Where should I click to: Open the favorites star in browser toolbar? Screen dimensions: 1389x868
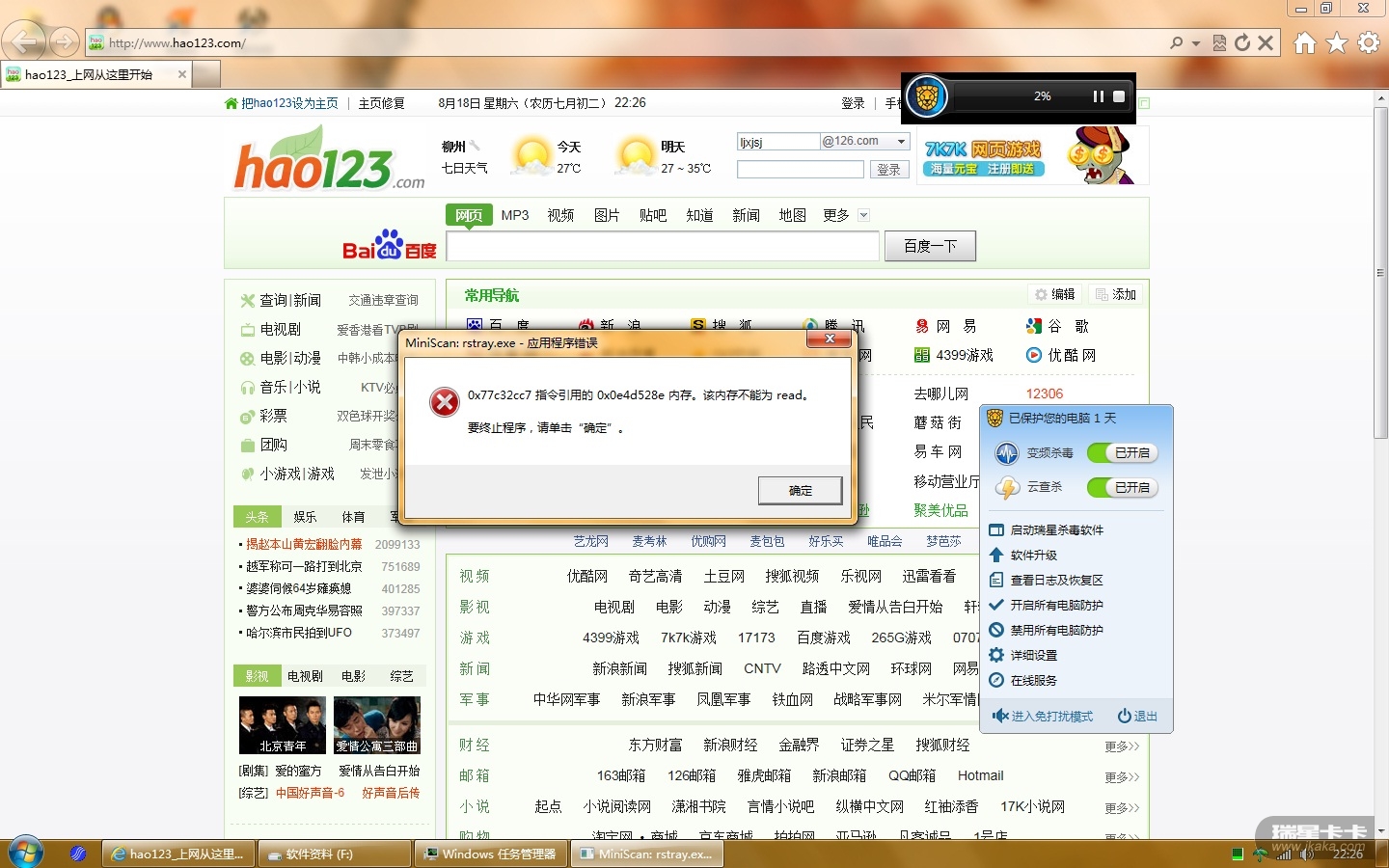pos(1337,43)
